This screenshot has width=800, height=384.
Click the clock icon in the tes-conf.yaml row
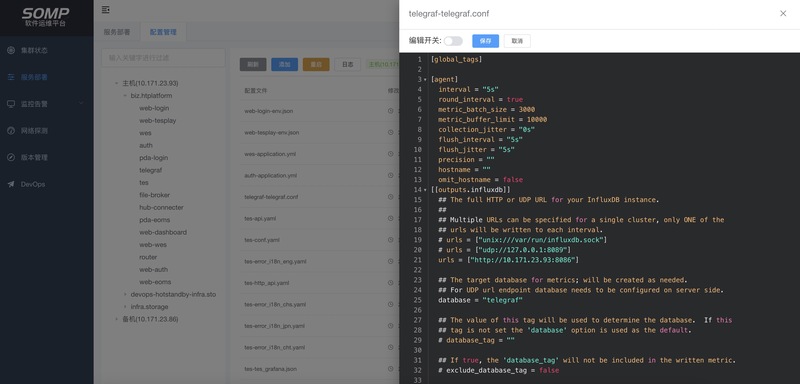click(x=391, y=240)
